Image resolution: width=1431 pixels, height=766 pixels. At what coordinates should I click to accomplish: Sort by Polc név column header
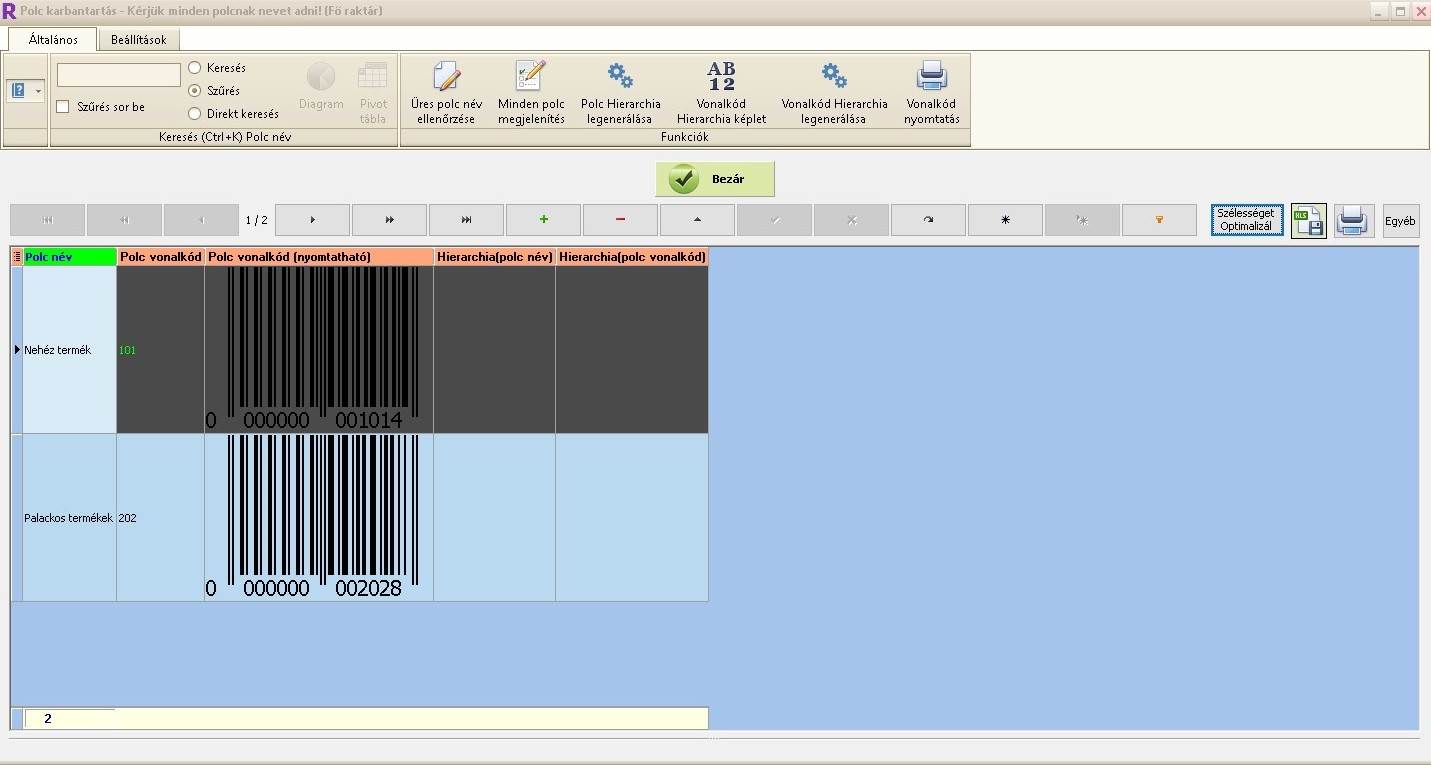point(70,257)
